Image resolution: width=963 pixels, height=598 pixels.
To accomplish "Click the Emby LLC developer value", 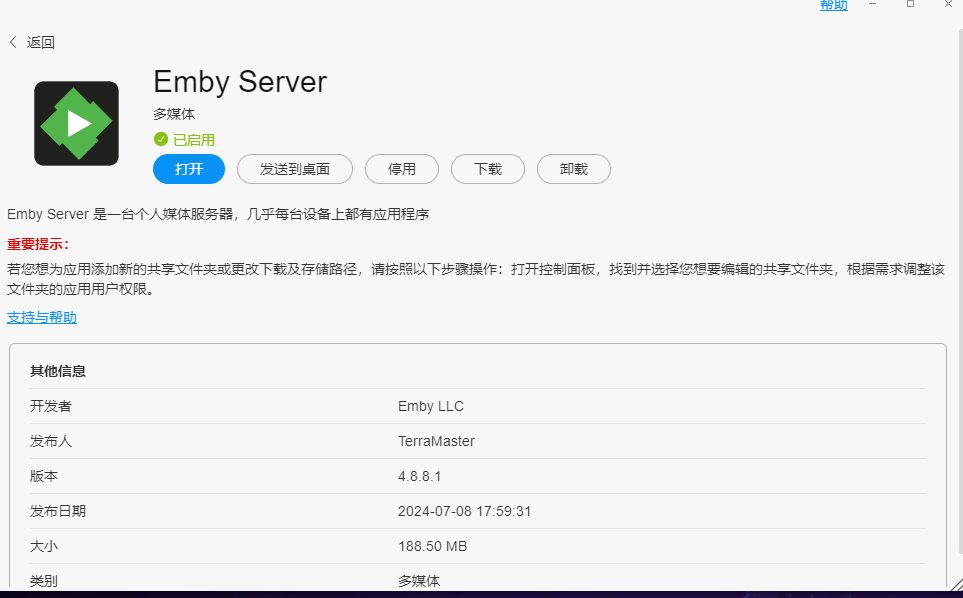I will pyautogui.click(x=431, y=406).
